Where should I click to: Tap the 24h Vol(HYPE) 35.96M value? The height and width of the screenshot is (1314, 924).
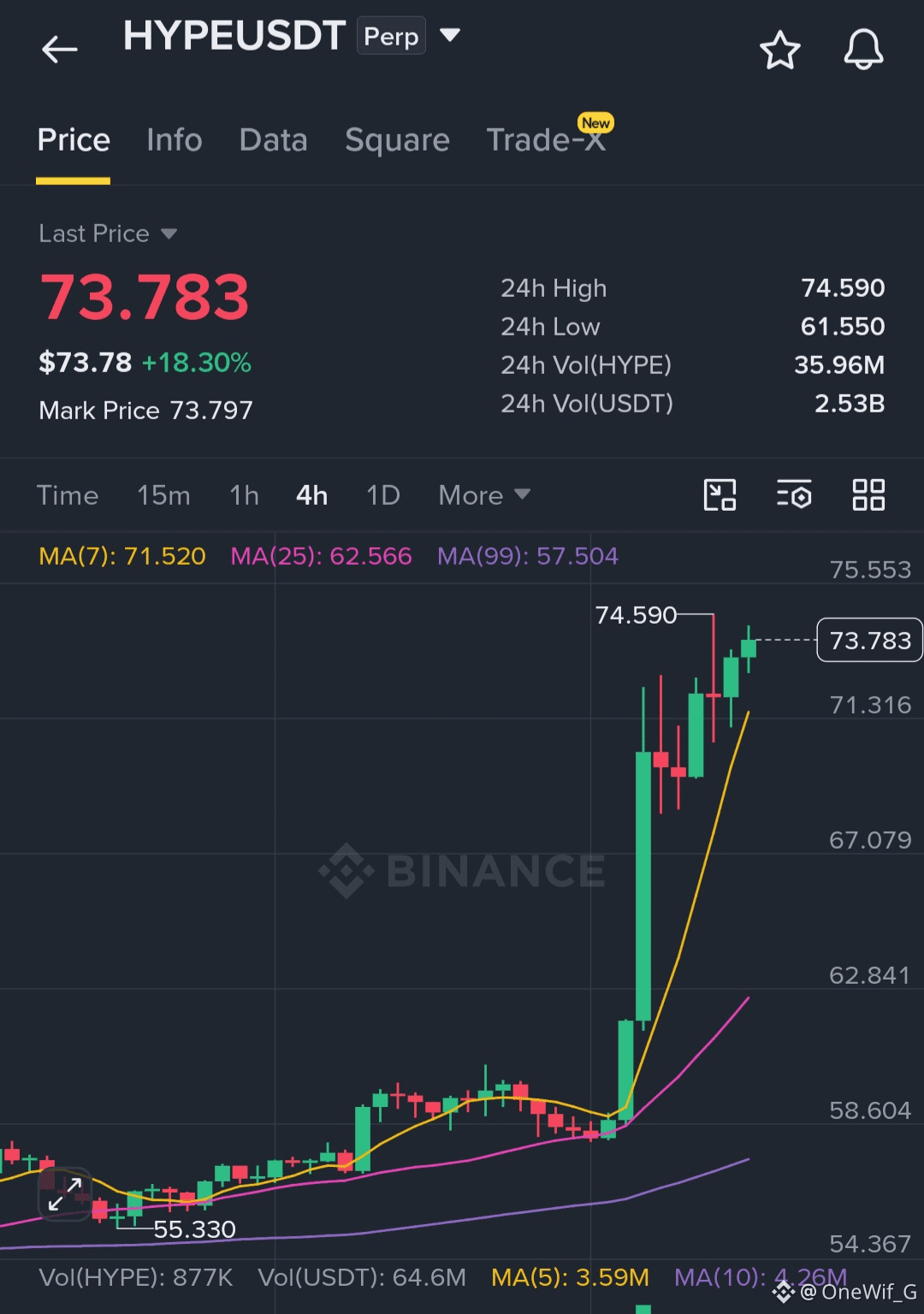839,365
